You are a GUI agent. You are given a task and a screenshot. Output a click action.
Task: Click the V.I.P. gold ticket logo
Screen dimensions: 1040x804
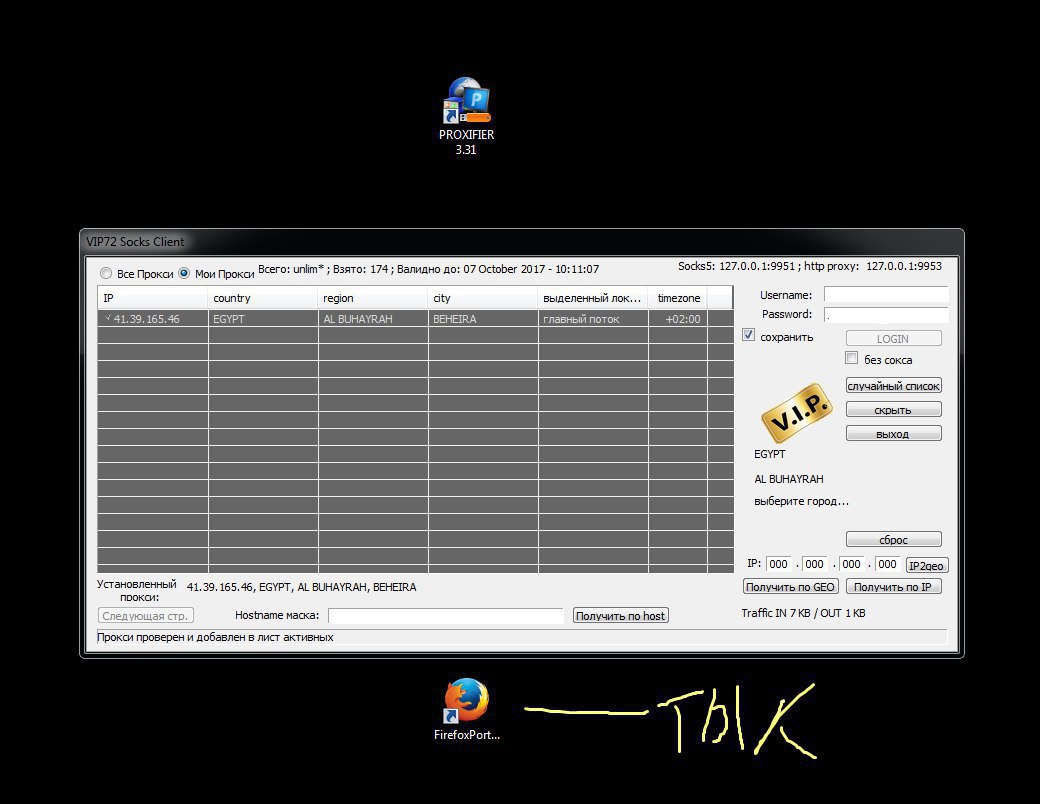click(797, 412)
